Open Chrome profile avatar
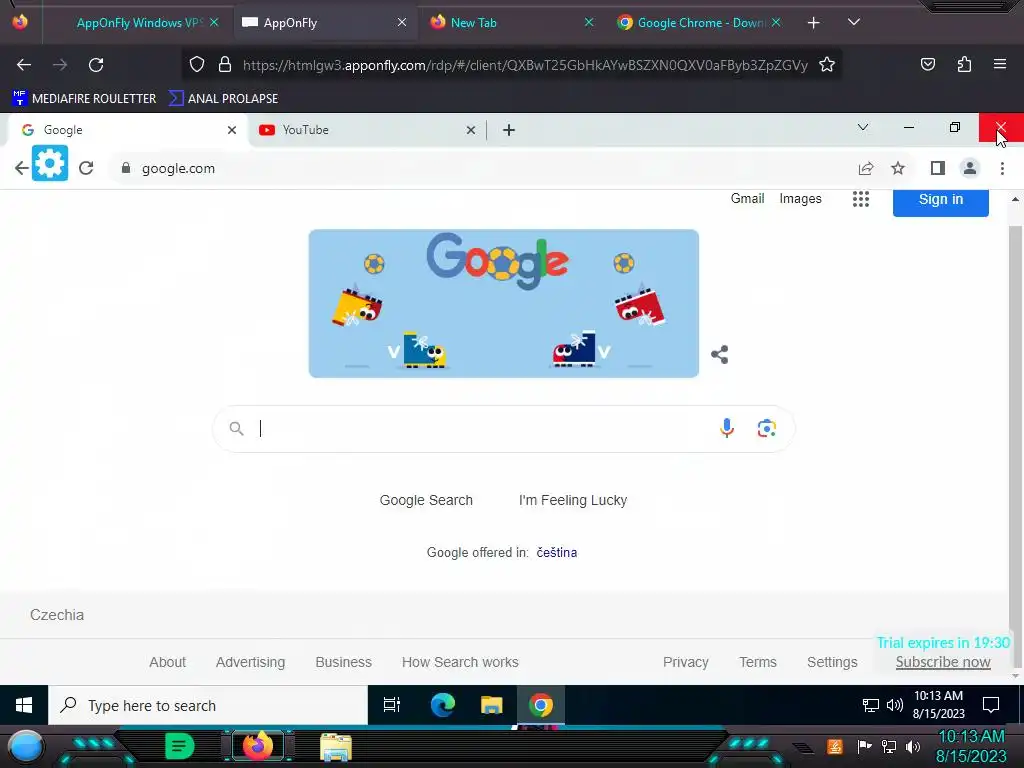This screenshot has height=768, width=1024. click(970, 168)
